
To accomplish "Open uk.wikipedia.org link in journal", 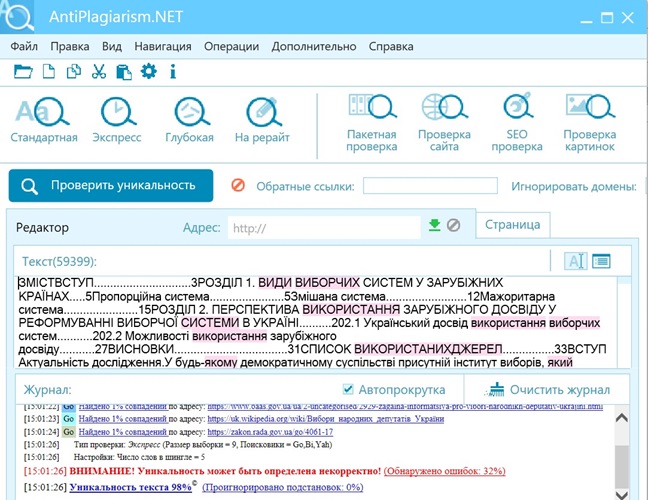I will [326, 419].
